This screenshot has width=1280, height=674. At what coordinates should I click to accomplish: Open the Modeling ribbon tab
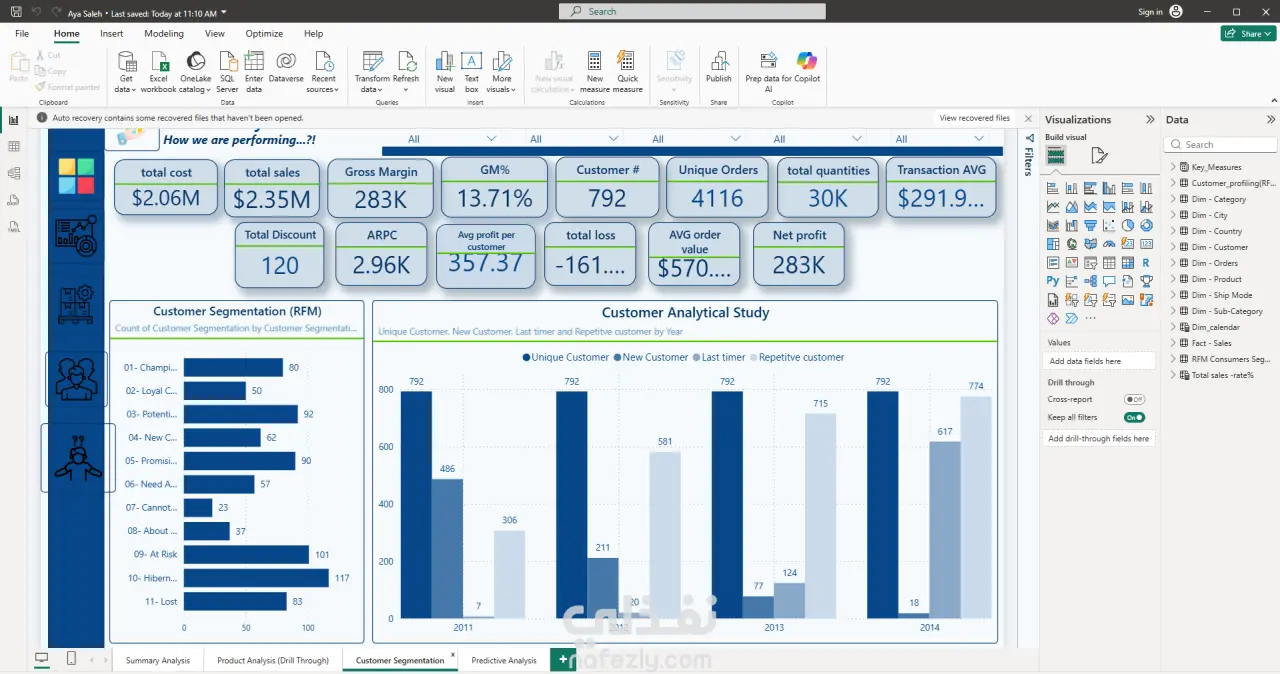click(x=163, y=33)
